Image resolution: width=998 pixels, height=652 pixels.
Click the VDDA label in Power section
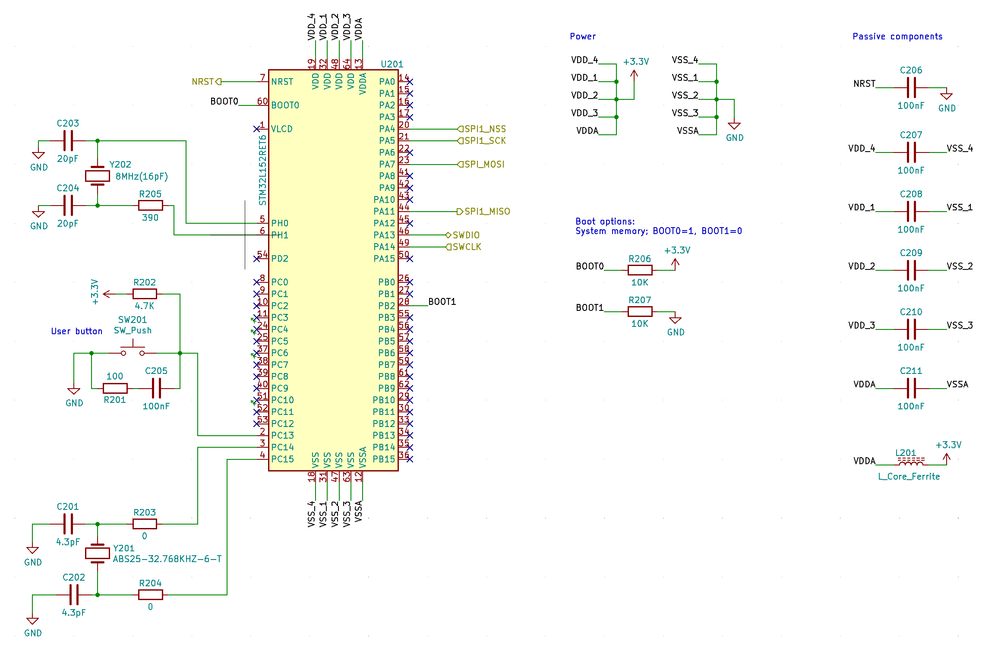(587, 131)
